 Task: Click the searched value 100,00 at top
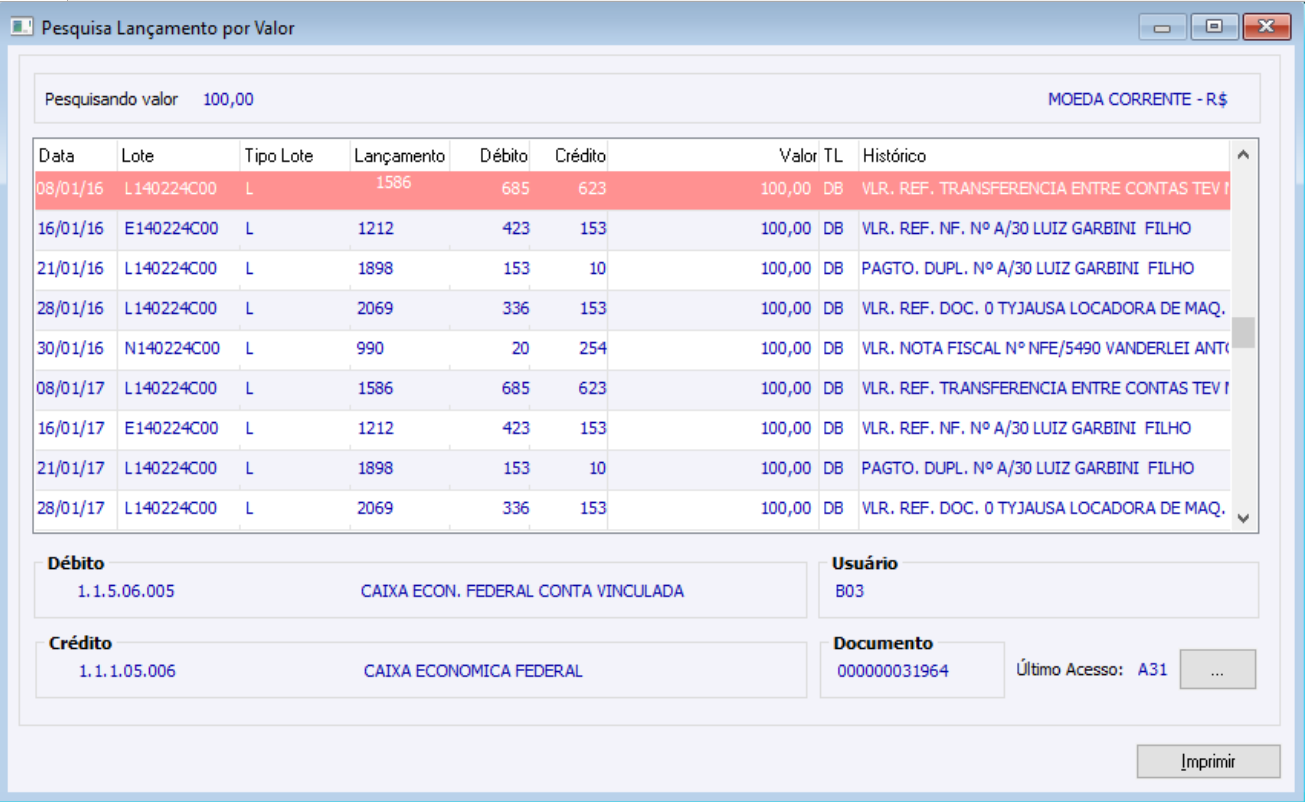coord(228,99)
